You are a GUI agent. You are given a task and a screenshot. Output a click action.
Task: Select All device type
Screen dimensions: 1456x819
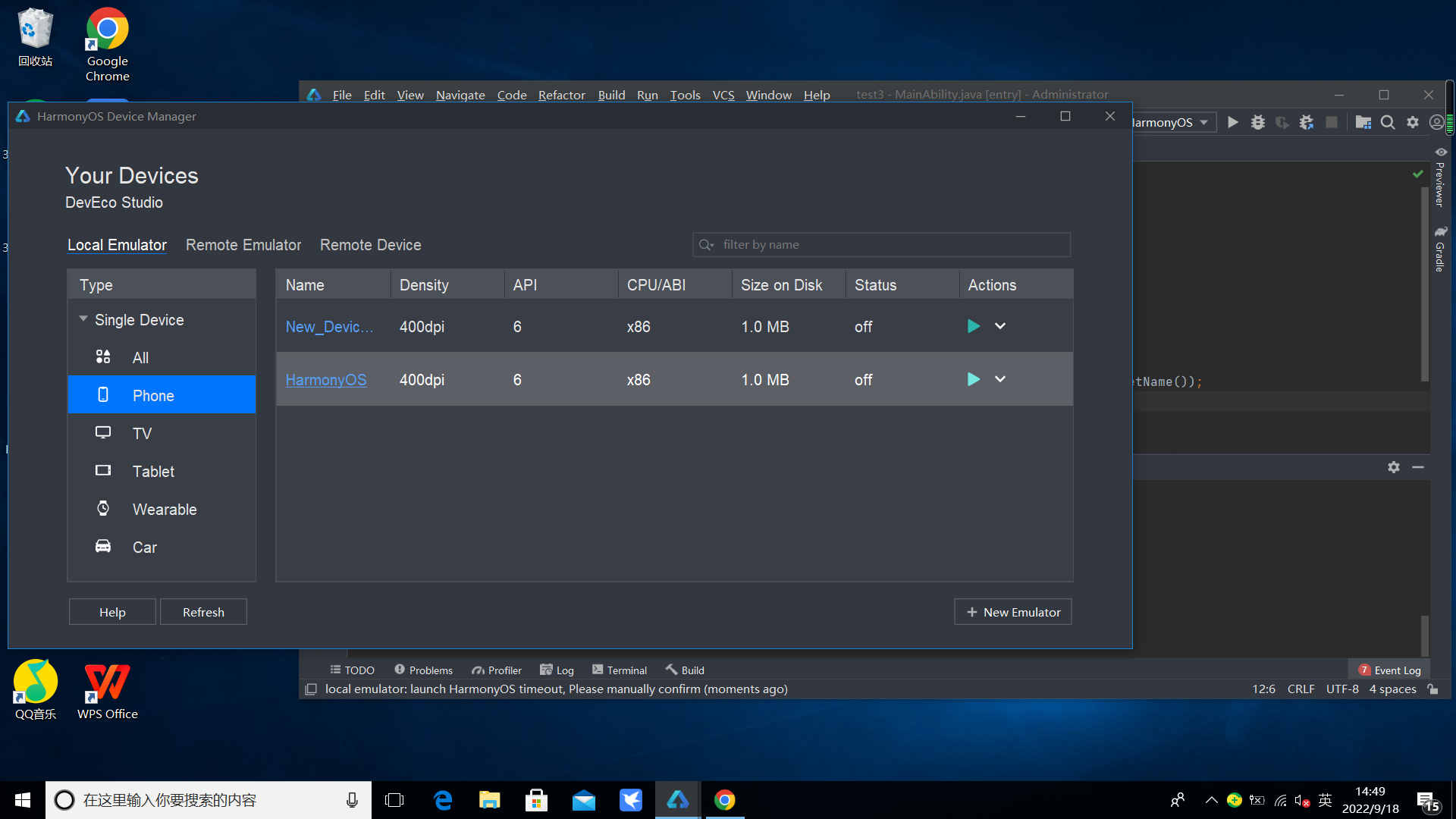(x=162, y=358)
